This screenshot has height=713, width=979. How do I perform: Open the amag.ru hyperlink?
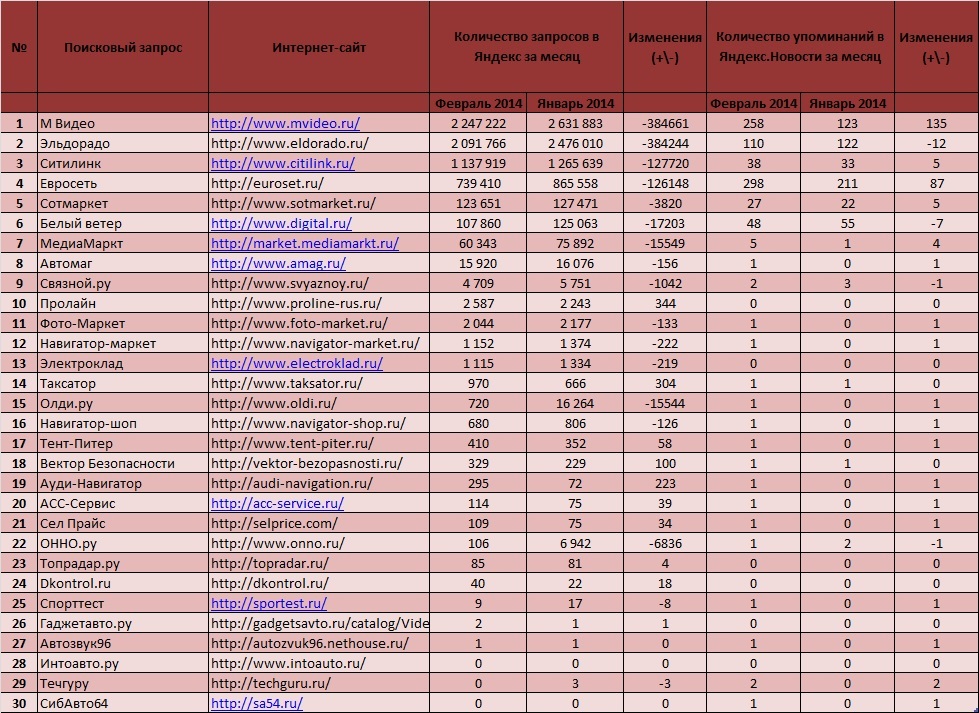tap(278, 263)
